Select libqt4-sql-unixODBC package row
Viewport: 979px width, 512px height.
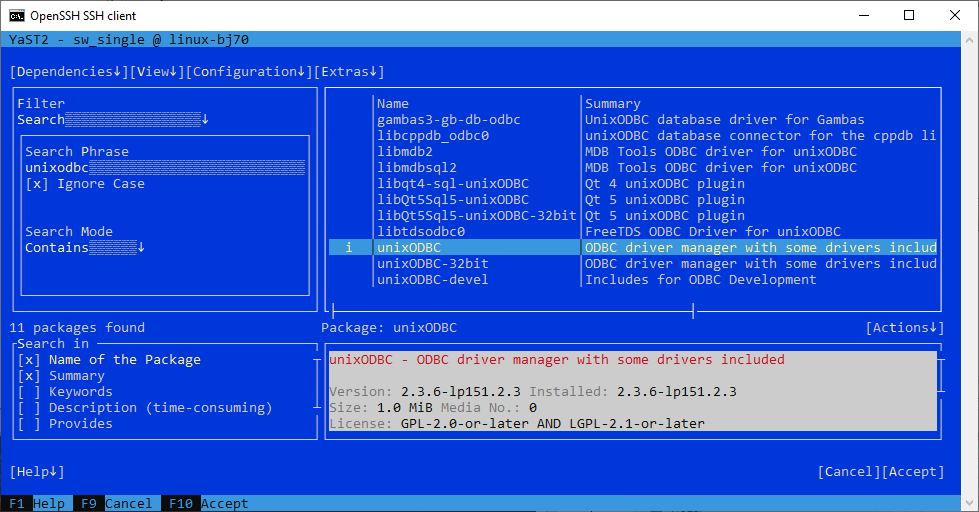pyautogui.click(x=632, y=184)
